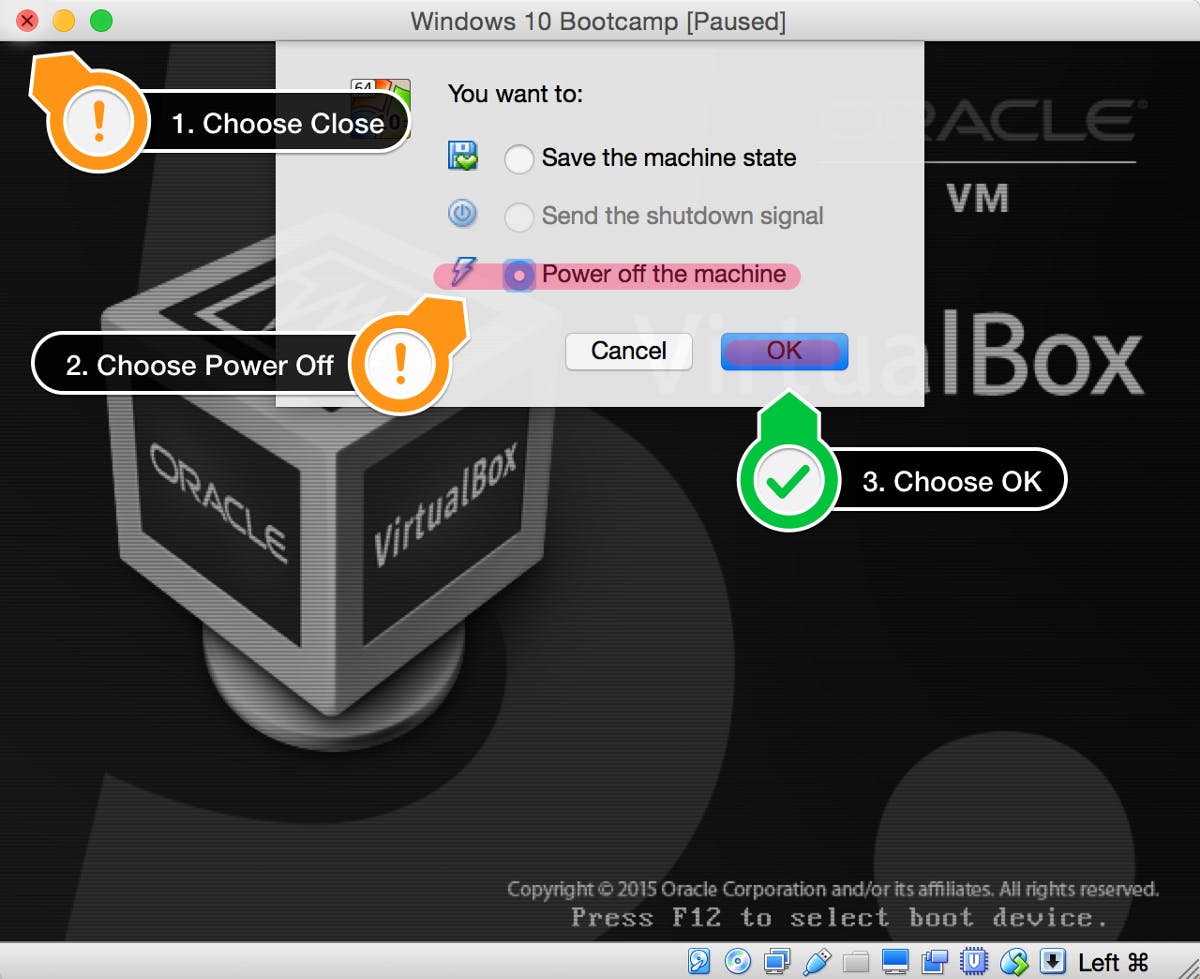Click the Left ⌘ host key label

tap(1113, 963)
